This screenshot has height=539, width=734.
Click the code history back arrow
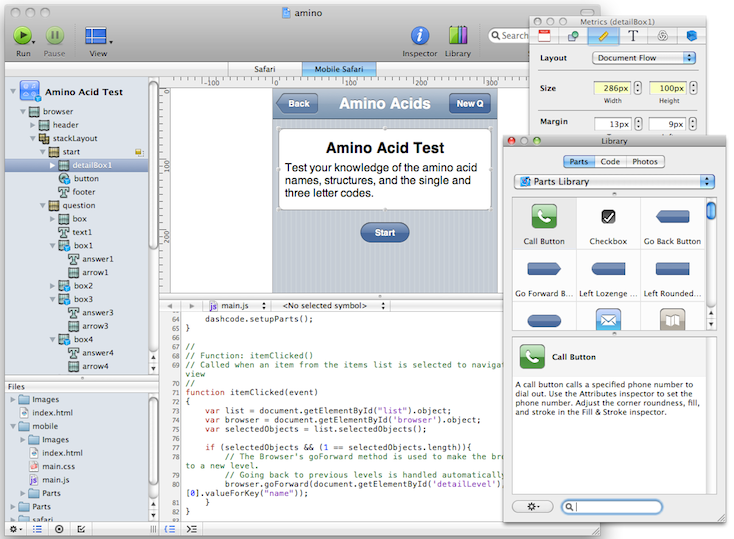pos(169,306)
